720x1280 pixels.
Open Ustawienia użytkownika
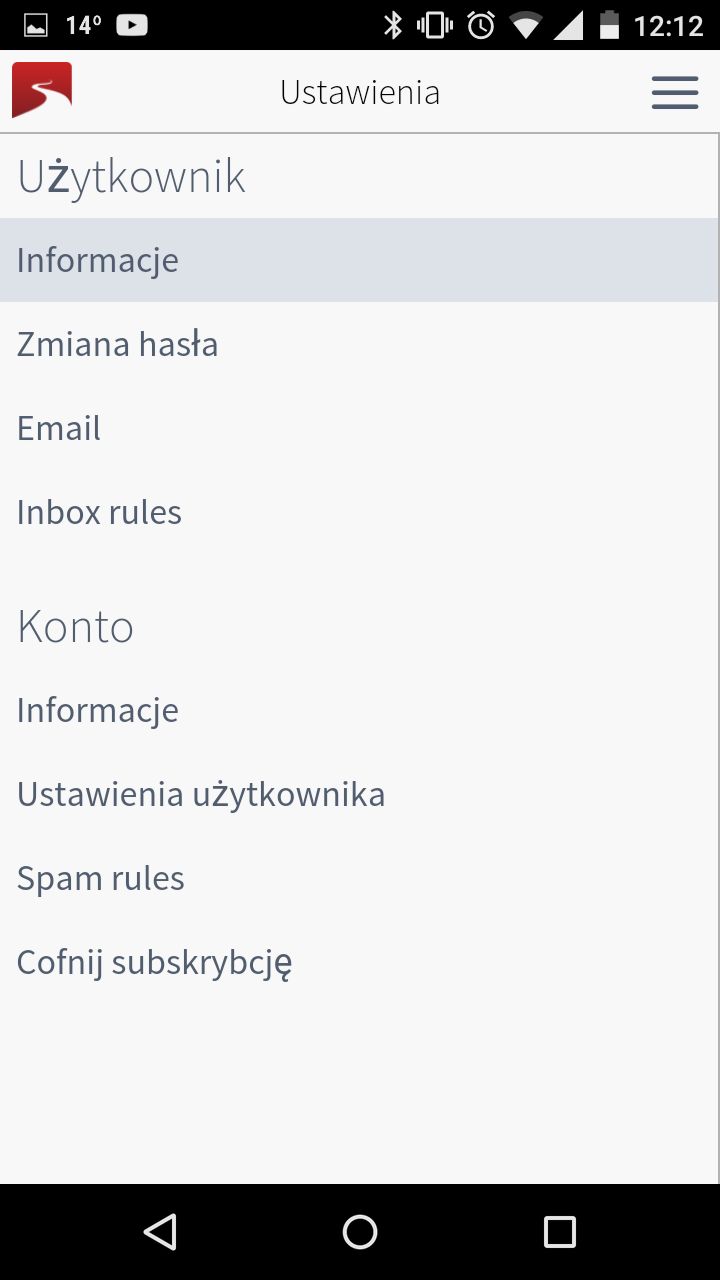(359, 794)
